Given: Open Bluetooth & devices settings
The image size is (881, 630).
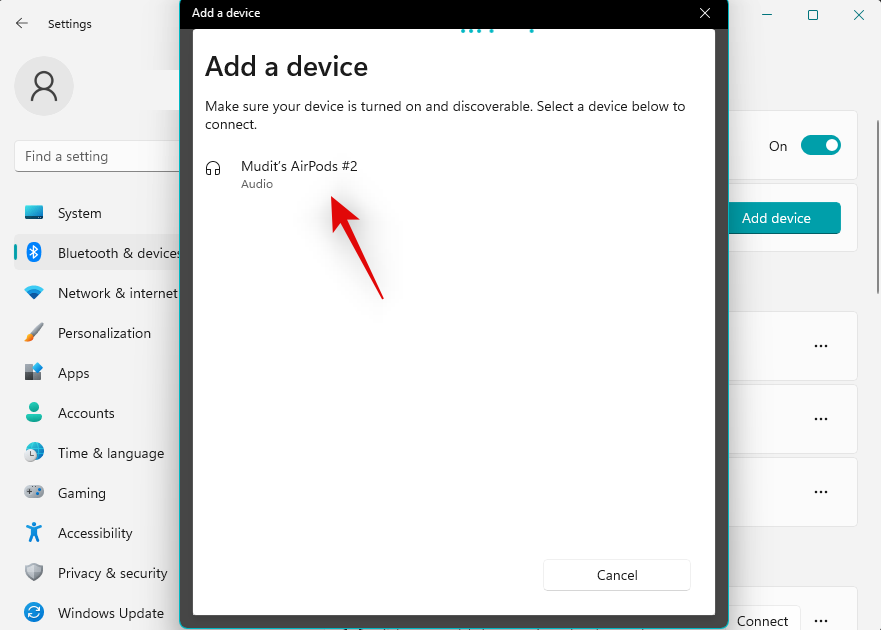Looking at the screenshot, I should [x=97, y=253].
